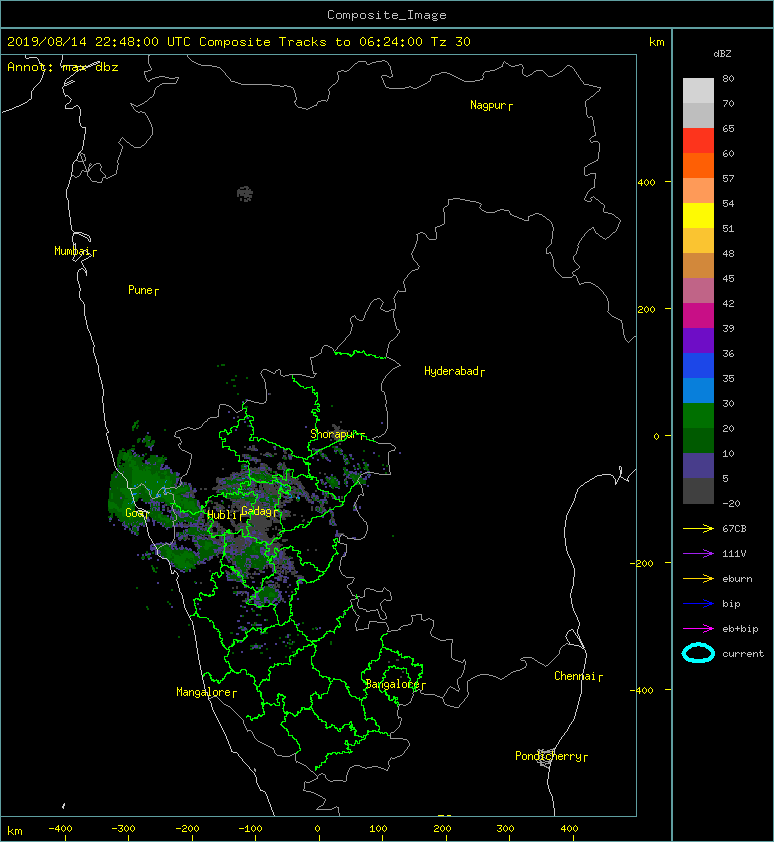The image size is (774, 842).
Task: Click the yellow 67CB track arrow
Action: pyautogui.click(x=698, y=529)
